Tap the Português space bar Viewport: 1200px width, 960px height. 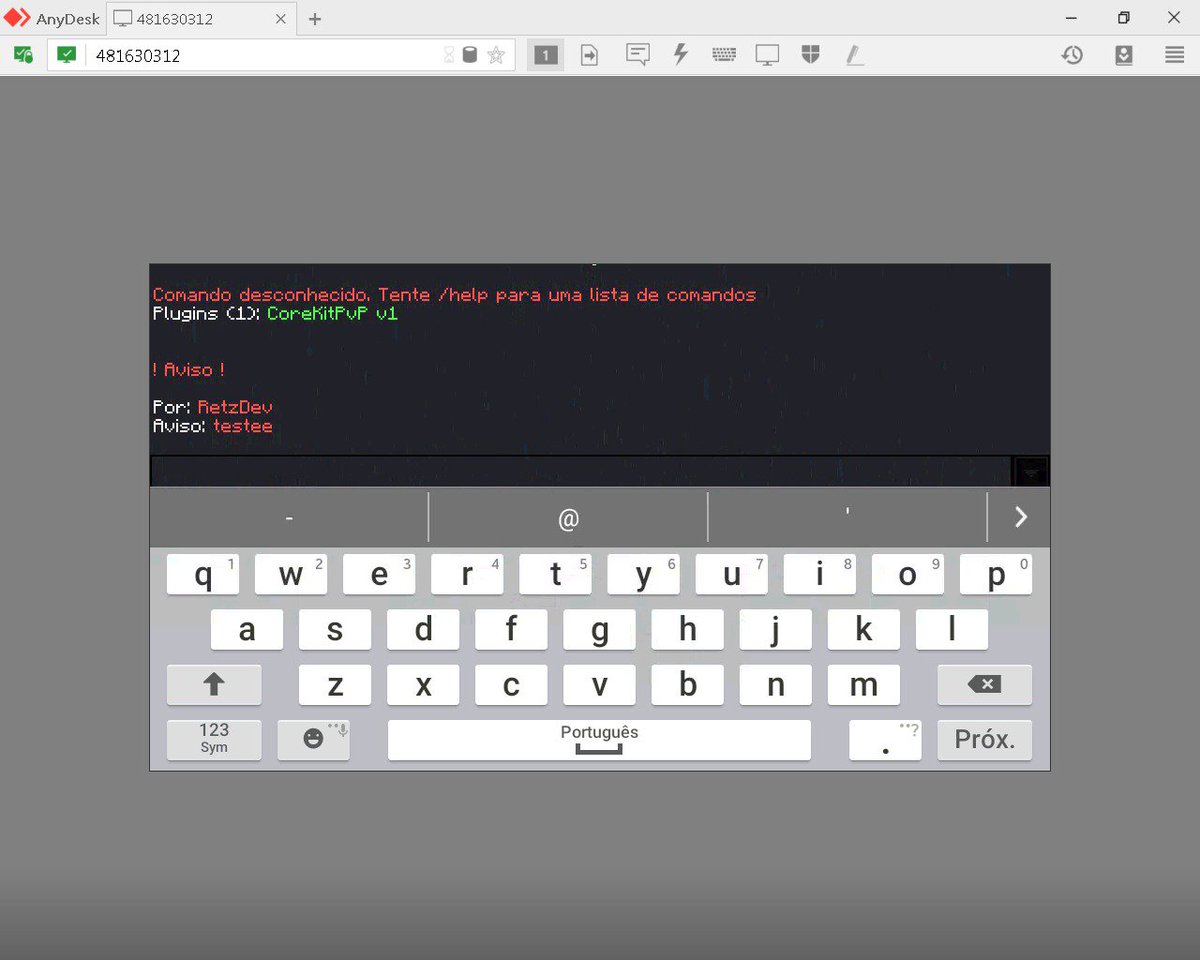pos(599,740)
